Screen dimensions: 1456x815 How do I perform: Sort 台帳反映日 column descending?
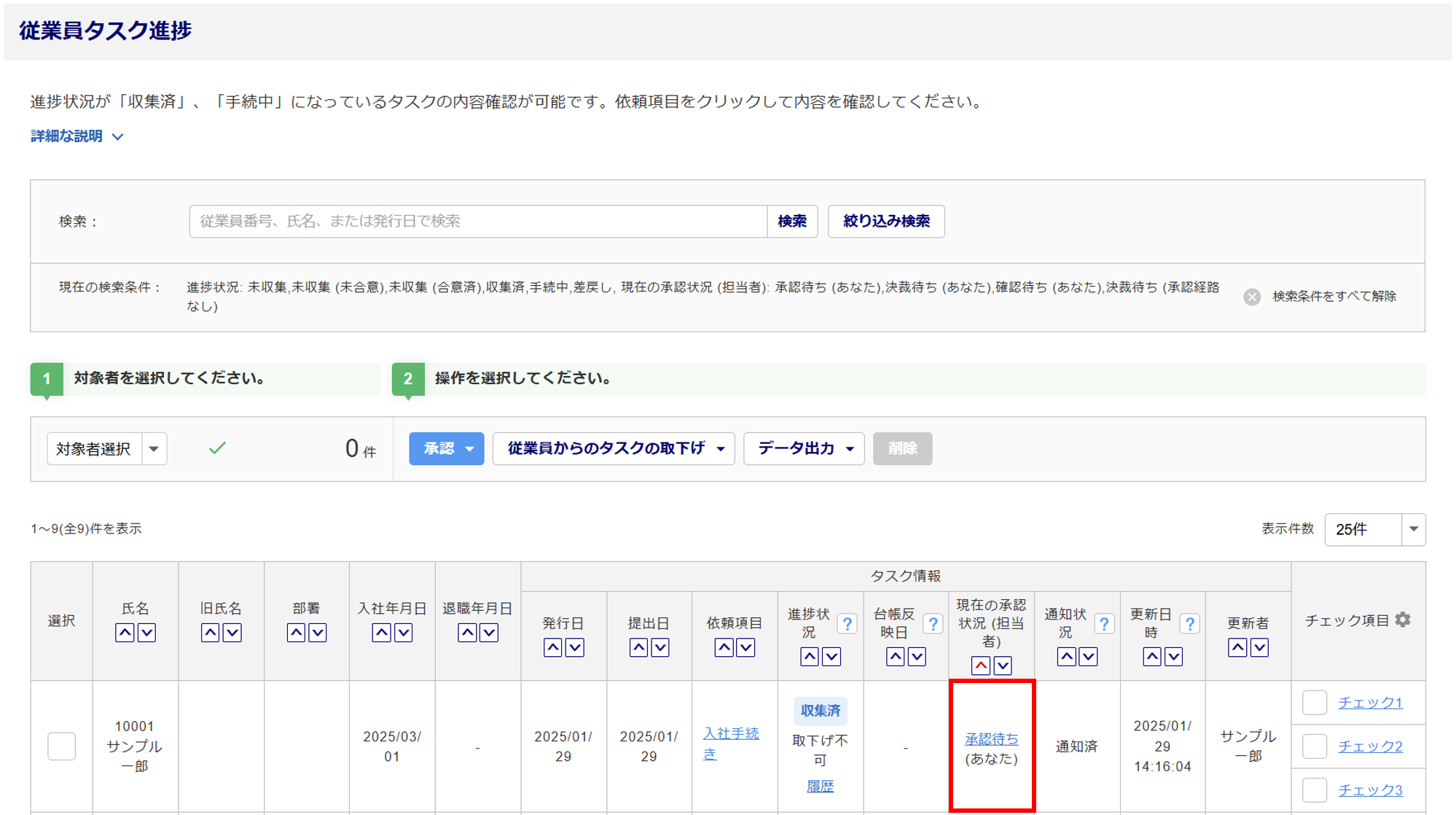point(917,657)
